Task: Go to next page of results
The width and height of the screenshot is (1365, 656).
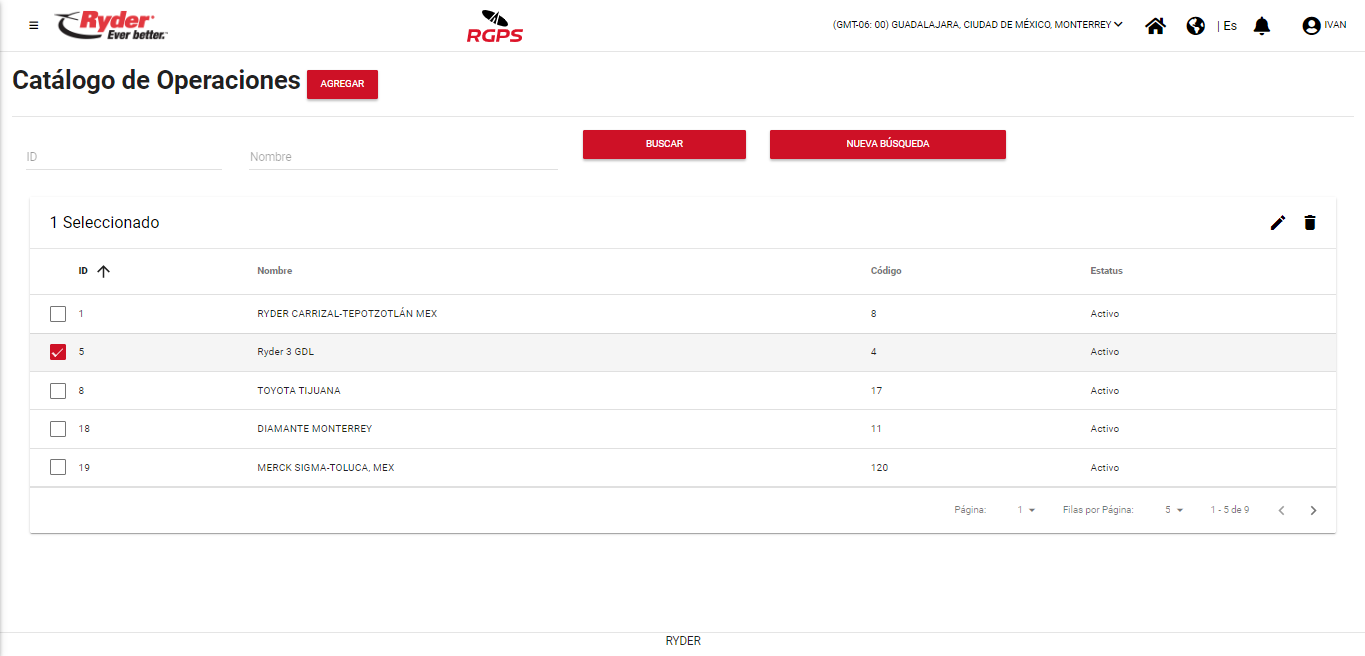Action: click(x=1313, y=510)
